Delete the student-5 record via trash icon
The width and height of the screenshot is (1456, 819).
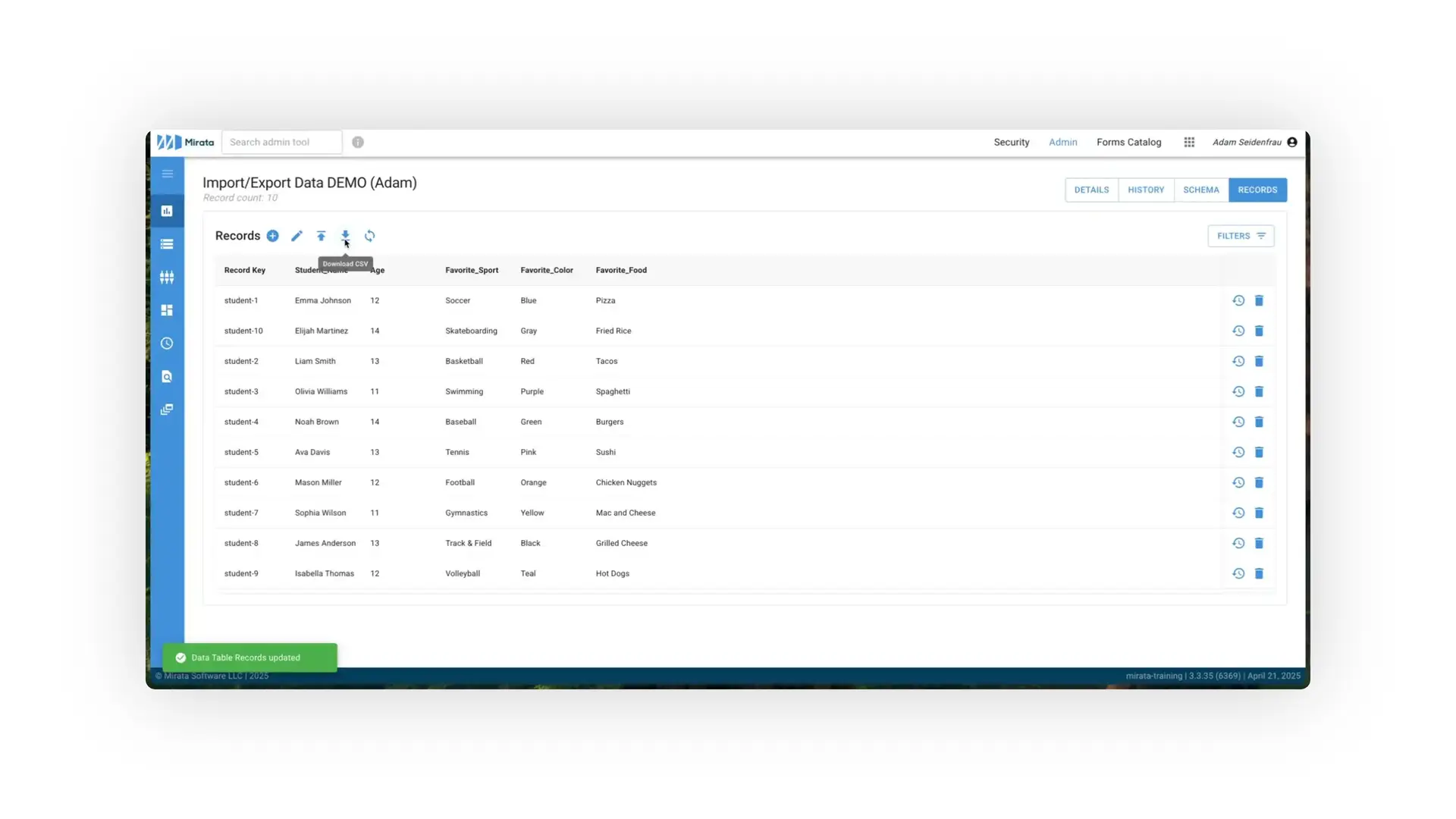(x=1260, y=452)
